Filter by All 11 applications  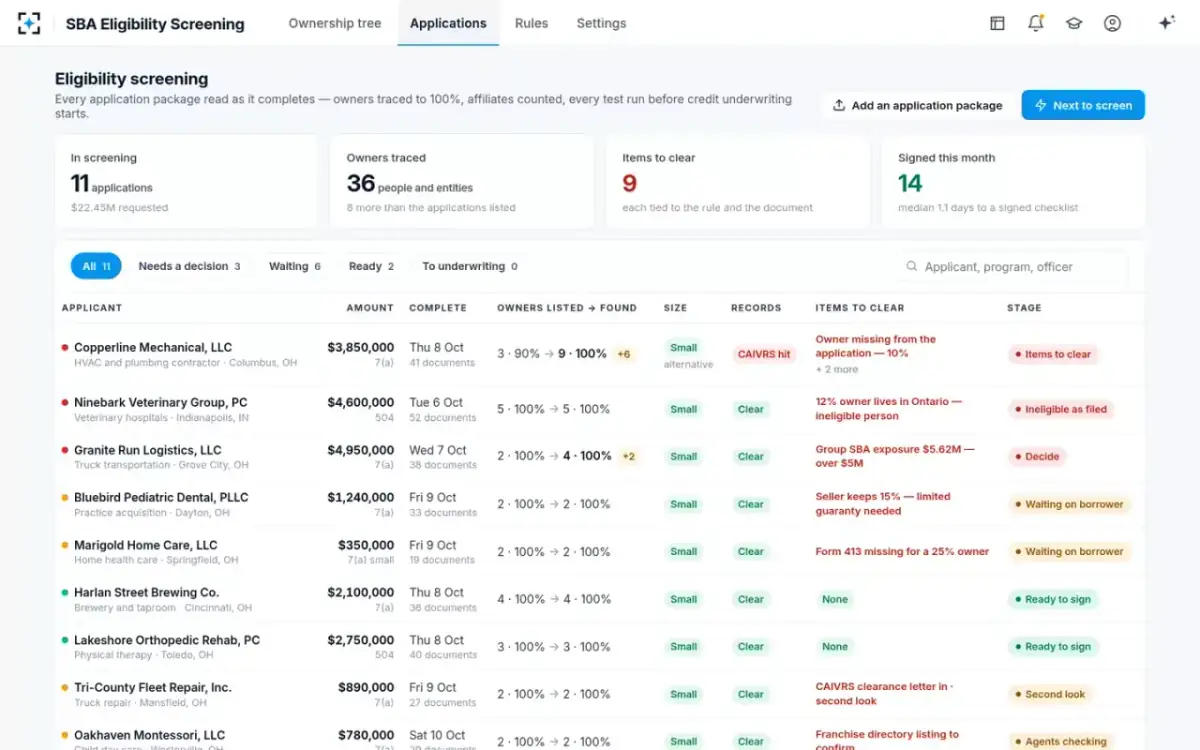(x=96, y=266)
